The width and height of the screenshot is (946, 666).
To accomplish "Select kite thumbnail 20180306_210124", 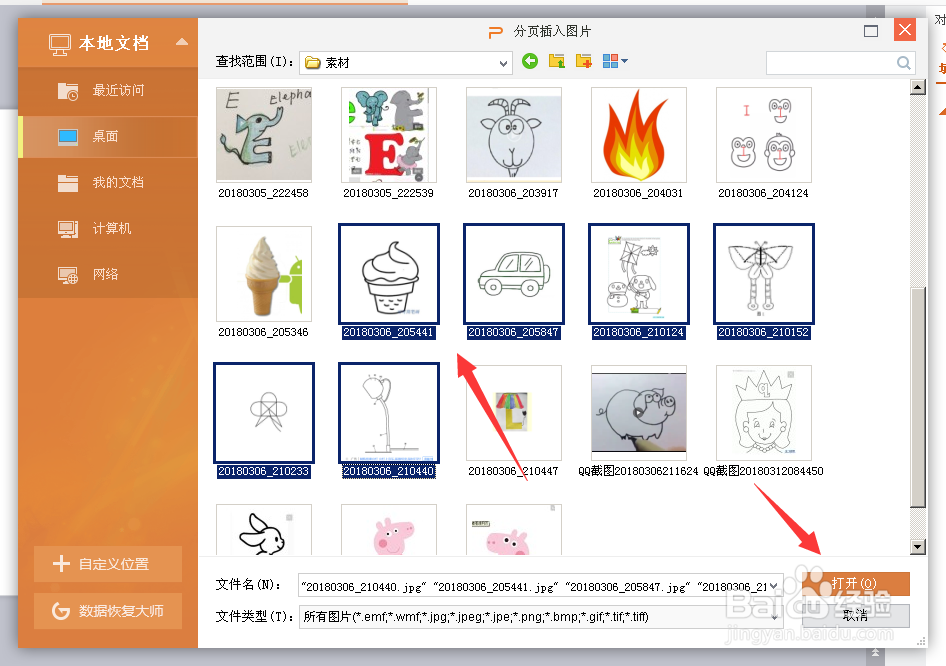I will (638, 274).
